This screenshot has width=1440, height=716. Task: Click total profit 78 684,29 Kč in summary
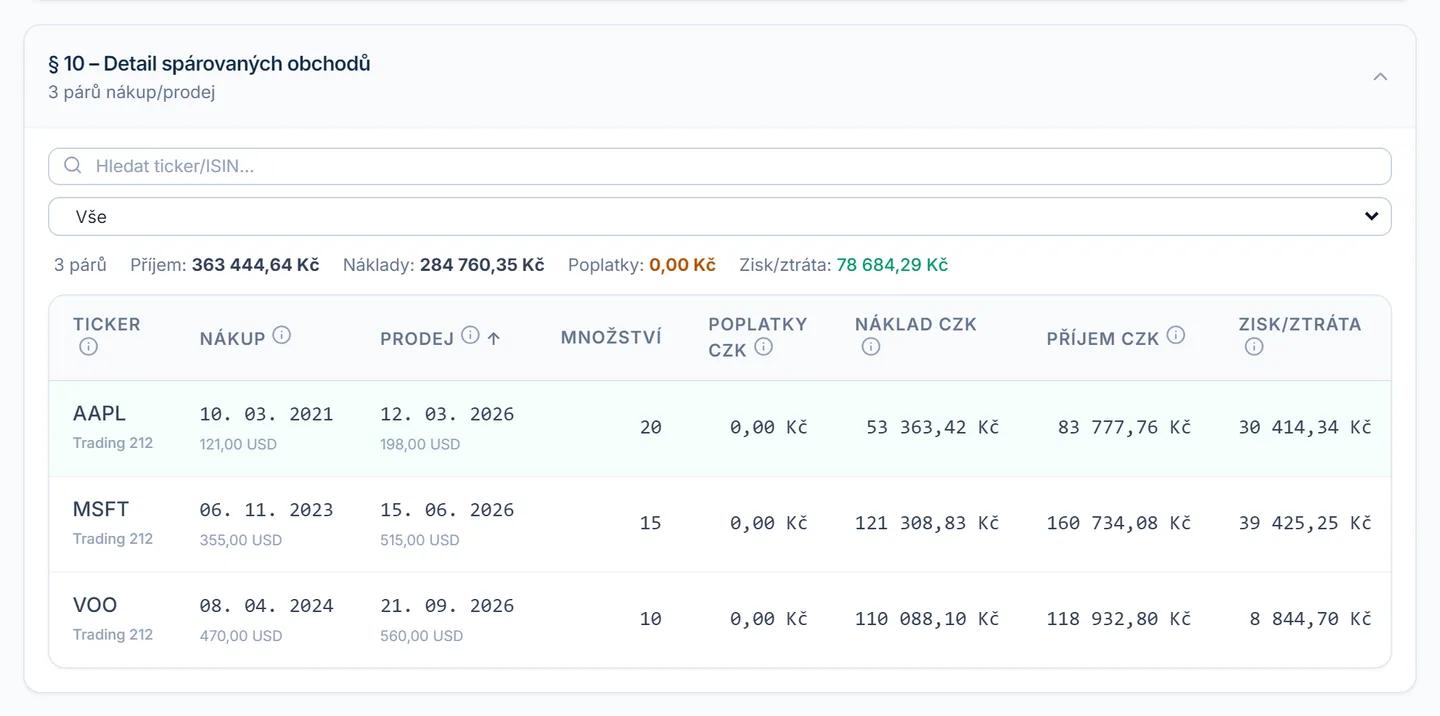coord(892,265)
